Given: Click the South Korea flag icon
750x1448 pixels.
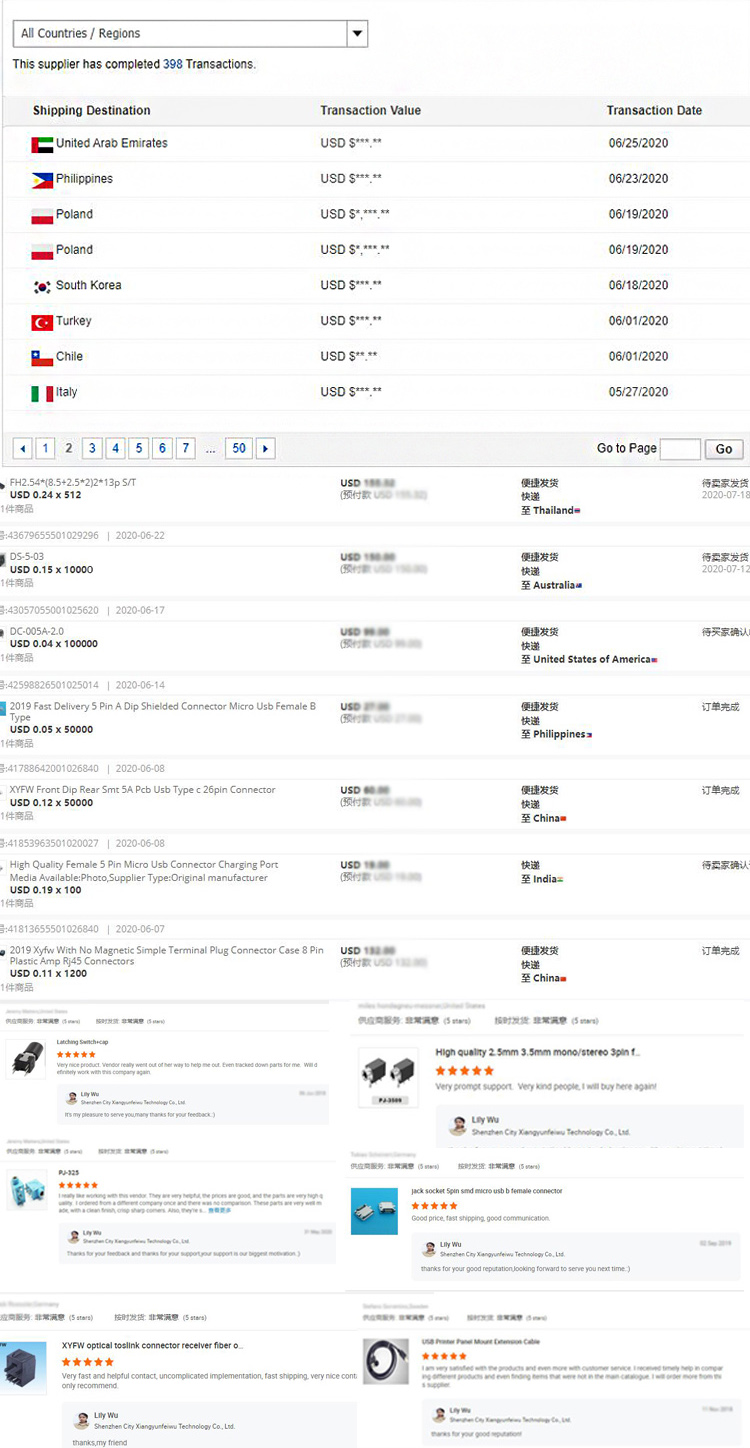Looking at the screenshot, I should click(42, 286).
